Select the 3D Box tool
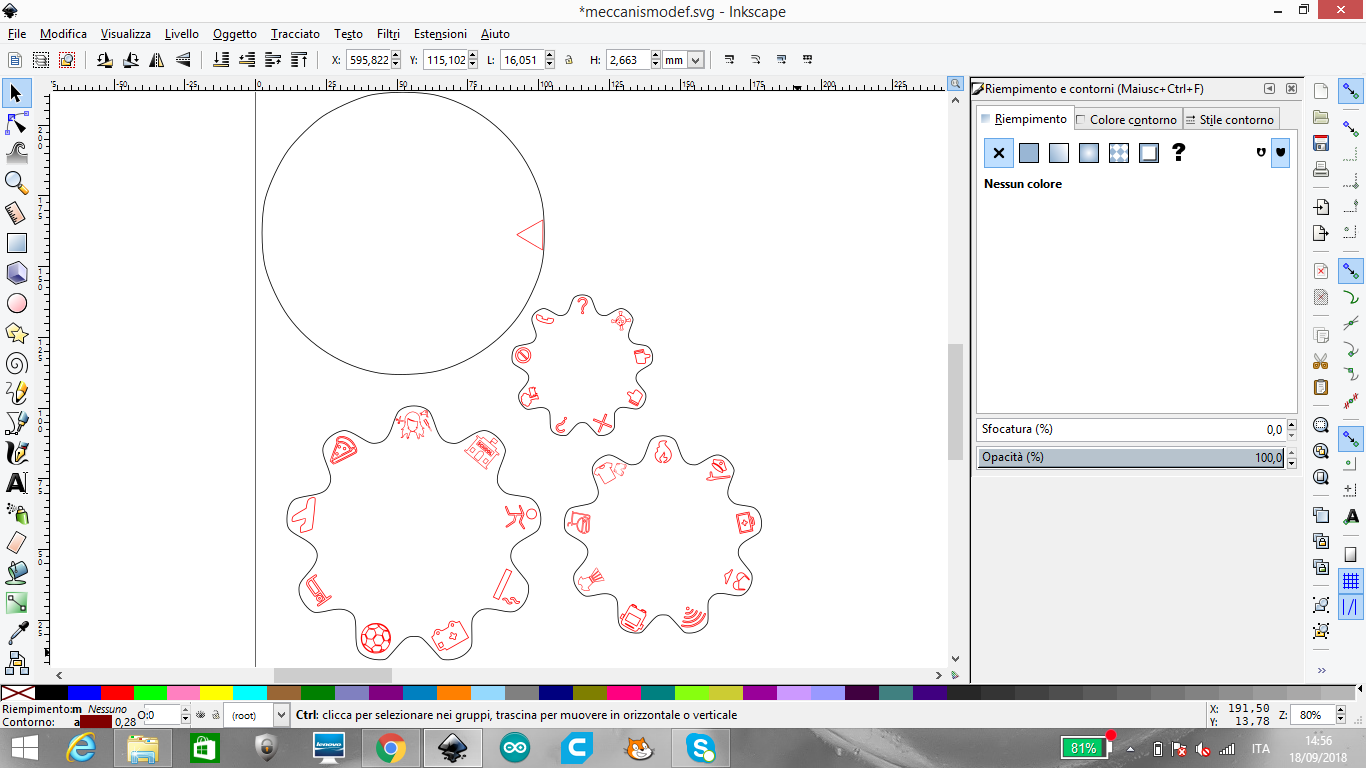This screenshot has height=768, width=1366. (16, 273)
